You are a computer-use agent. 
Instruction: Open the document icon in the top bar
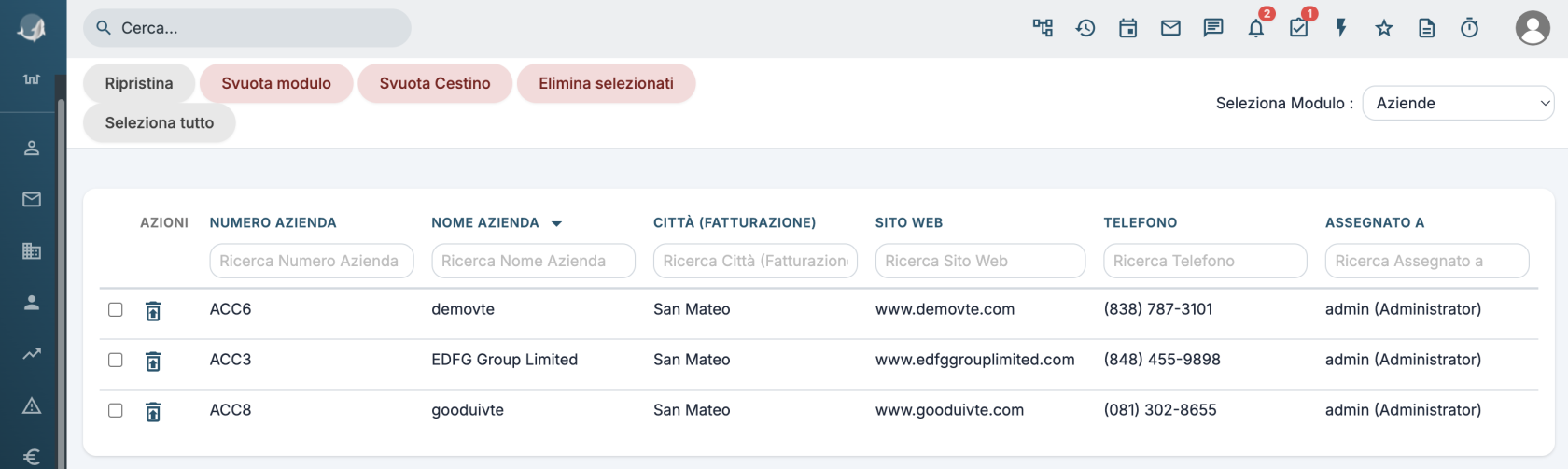[1427, 28]
